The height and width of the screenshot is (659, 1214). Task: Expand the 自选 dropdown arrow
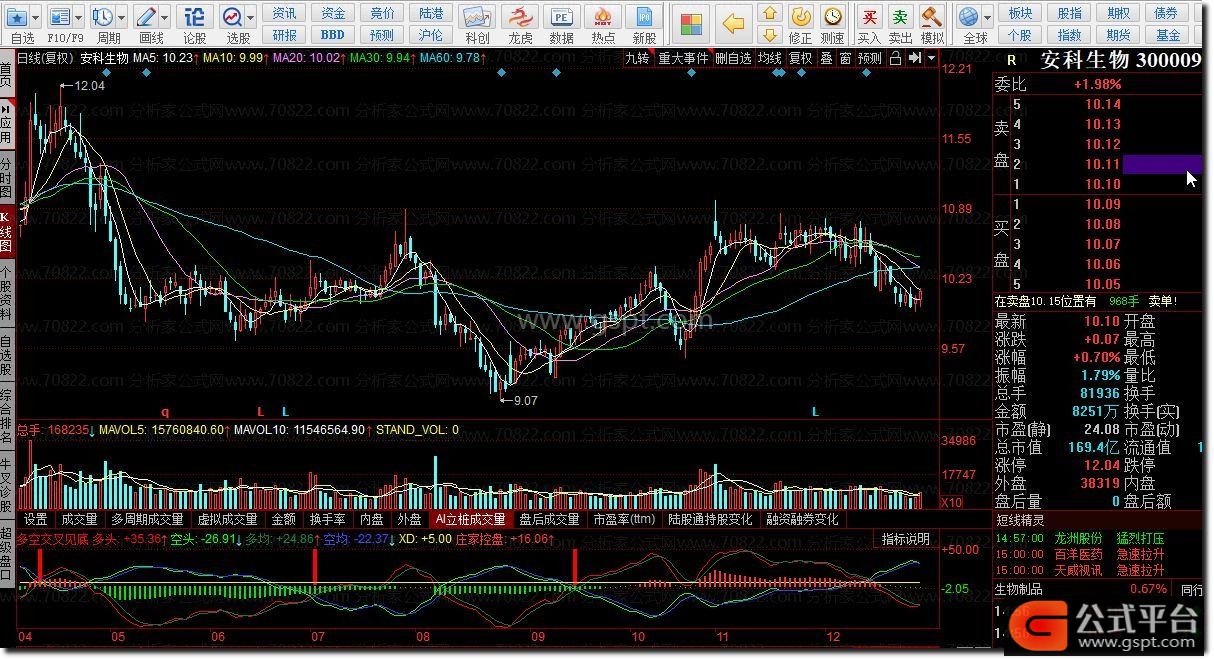click(x=37, y=17)
